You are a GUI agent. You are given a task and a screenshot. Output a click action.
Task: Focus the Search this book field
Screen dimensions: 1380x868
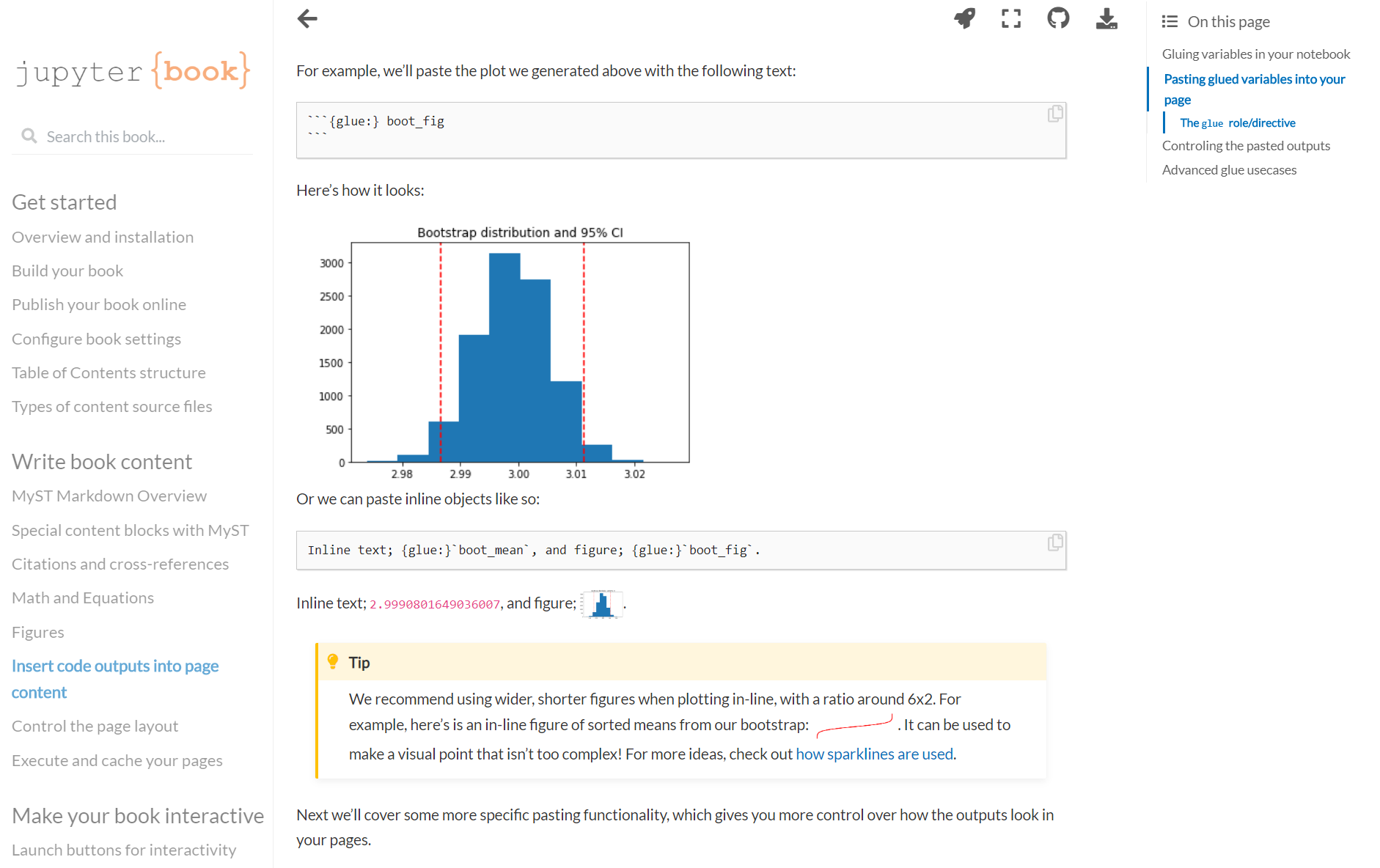pyautogui.click(x=132, y=136)
